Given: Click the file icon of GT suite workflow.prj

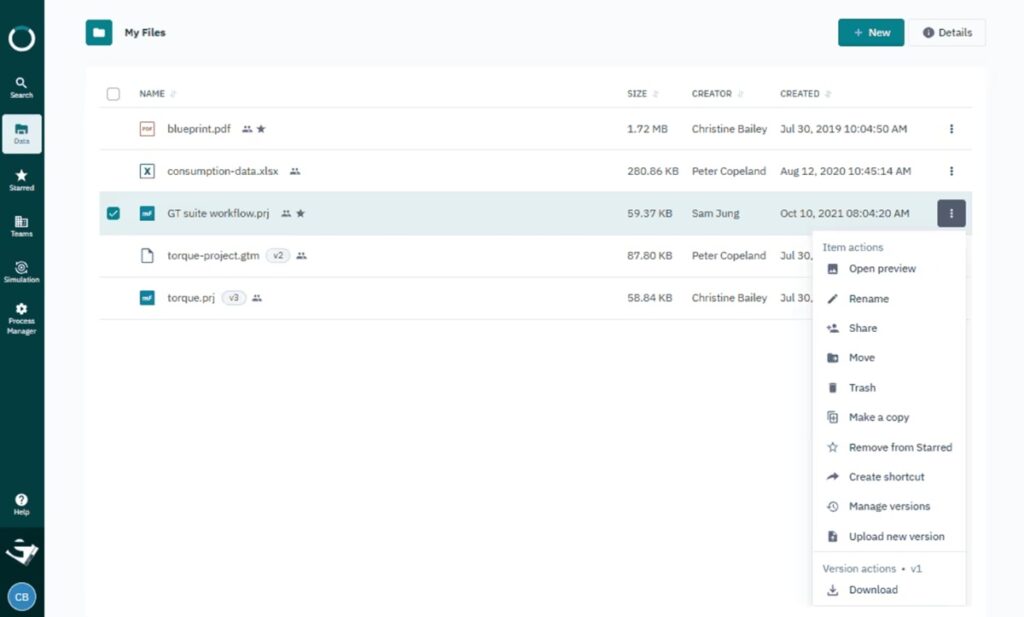Looking at the screenshot, I should (x=148, y=214).
